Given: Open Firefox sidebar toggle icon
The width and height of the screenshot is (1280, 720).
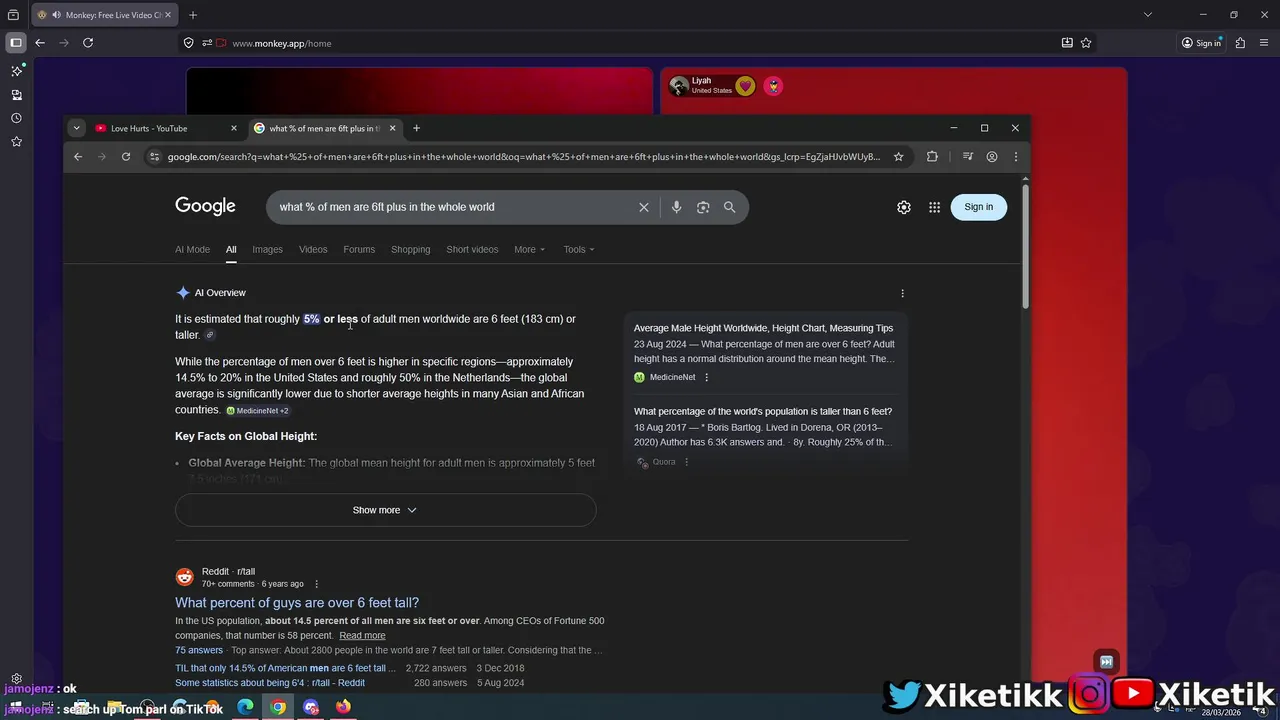Looking at the screenshot, I should tap(16, 43).
